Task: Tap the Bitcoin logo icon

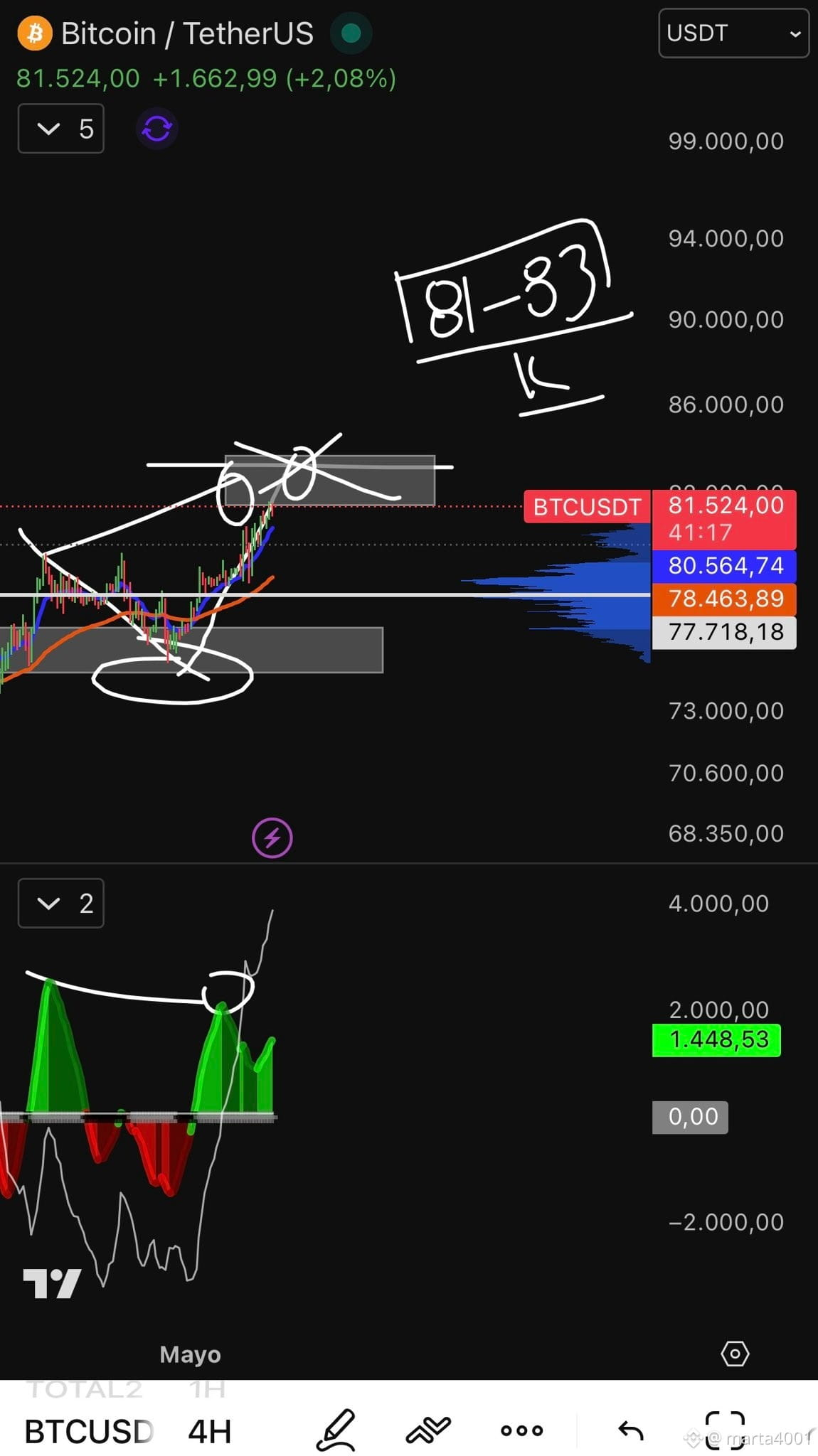Action: pos(34,33)
